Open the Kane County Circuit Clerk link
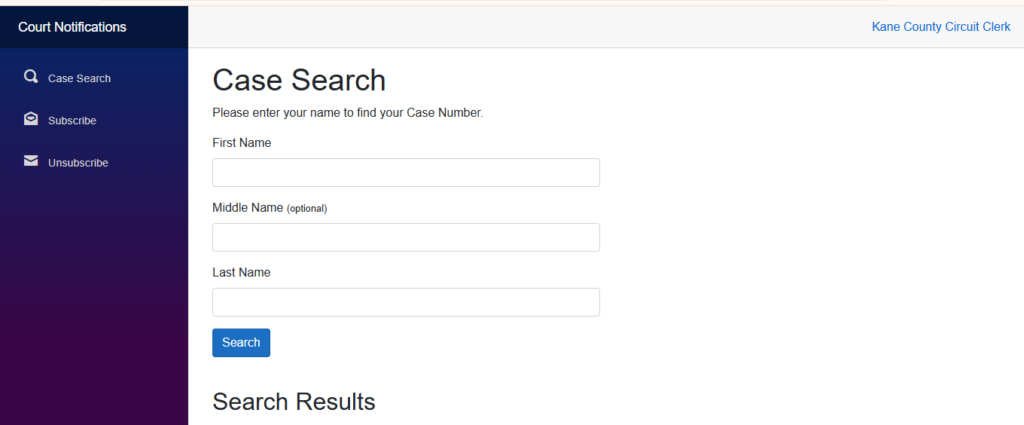The image size is (1024, 425). point(941,27)
